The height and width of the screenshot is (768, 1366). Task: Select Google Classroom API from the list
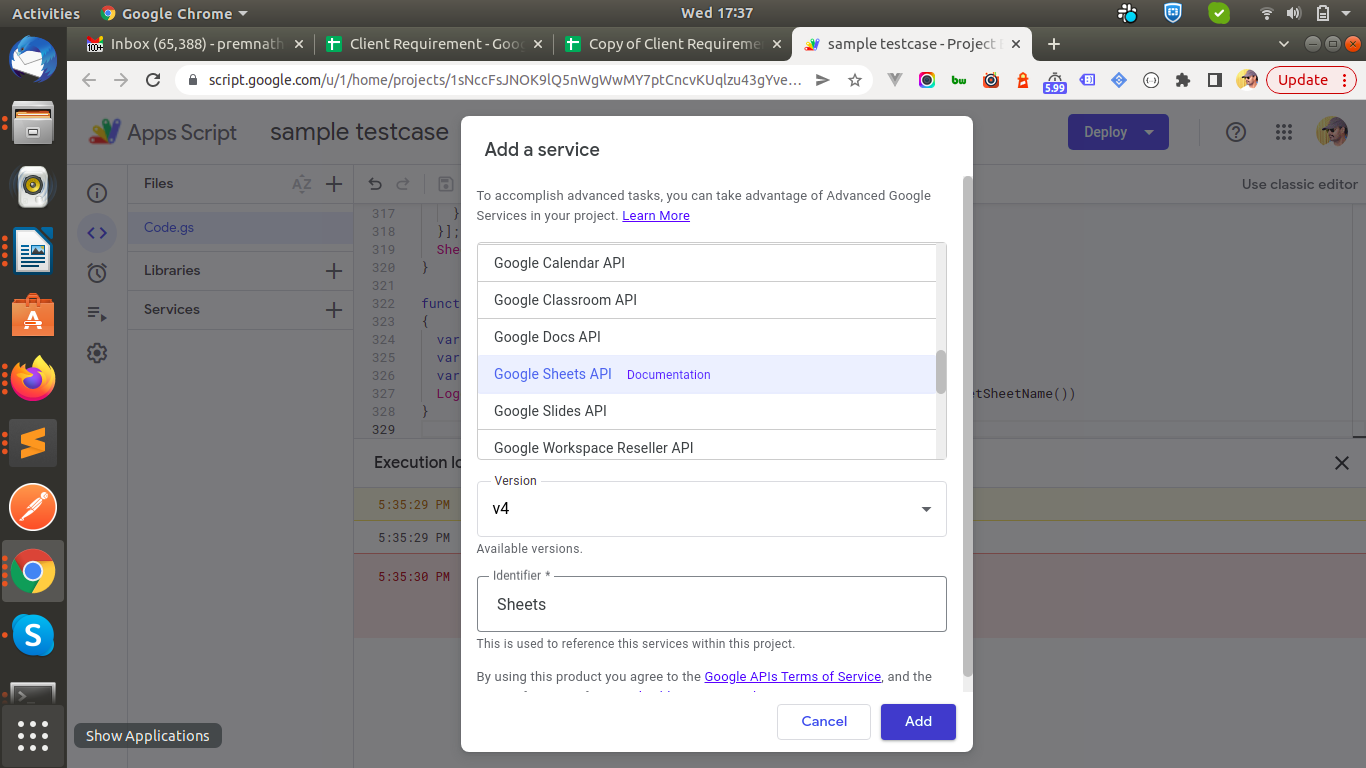[x=707, y=300]
